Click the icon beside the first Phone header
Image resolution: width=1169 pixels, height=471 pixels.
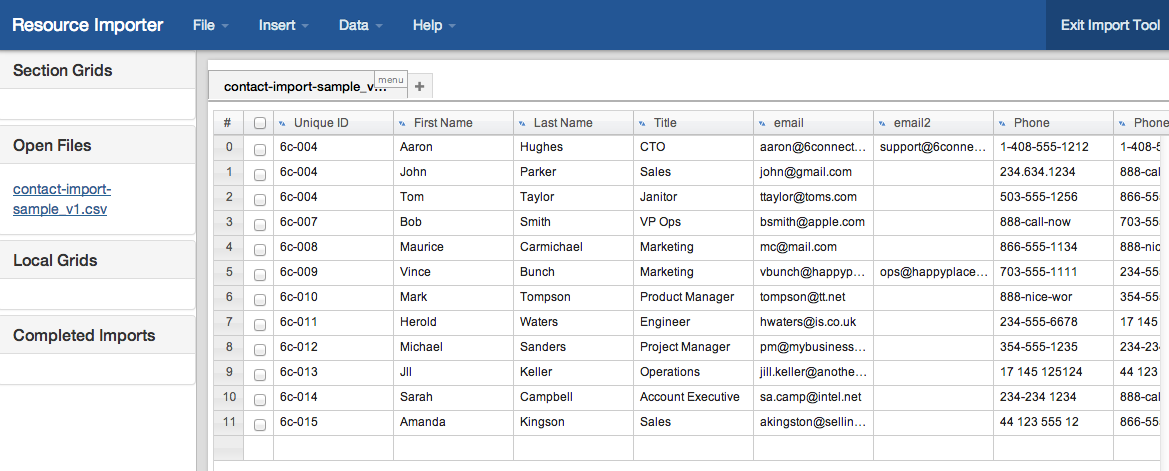pyautogui.click(x=1002, y=123)
